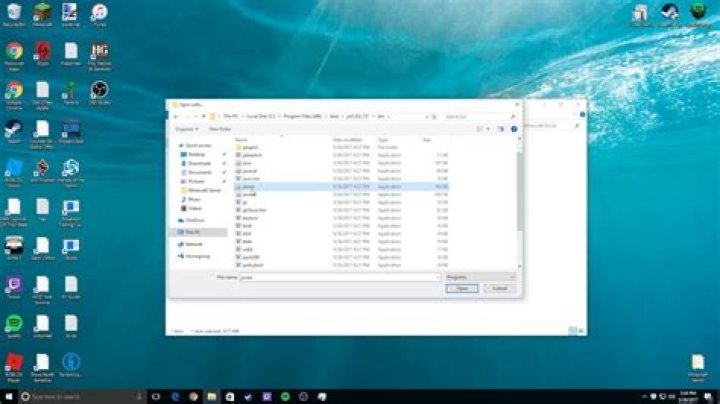Click the up arrow navigation icon
Screen dimensions: 720x404
point(203,117)
